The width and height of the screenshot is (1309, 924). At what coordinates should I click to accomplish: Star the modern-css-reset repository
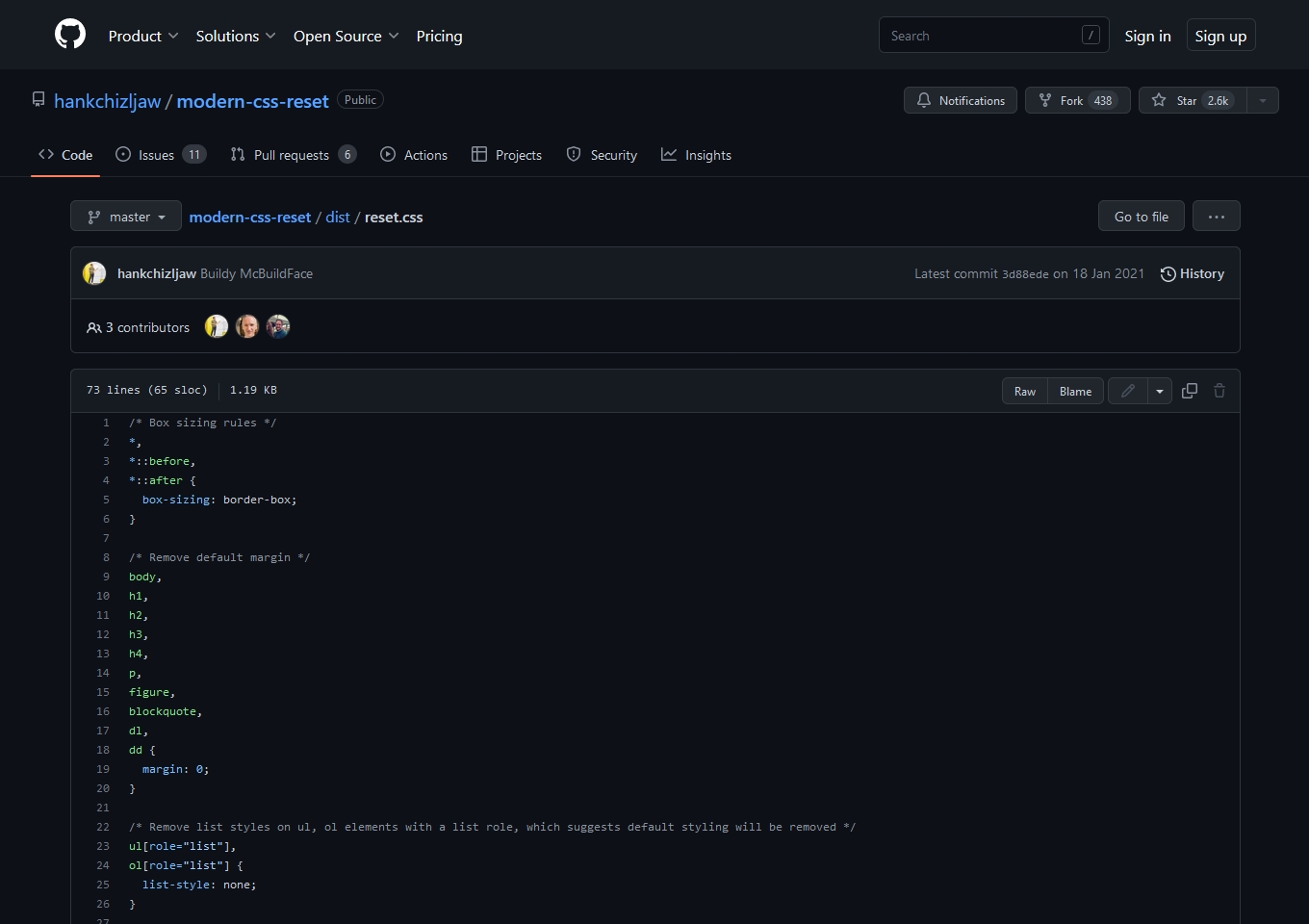point(1193,100)
